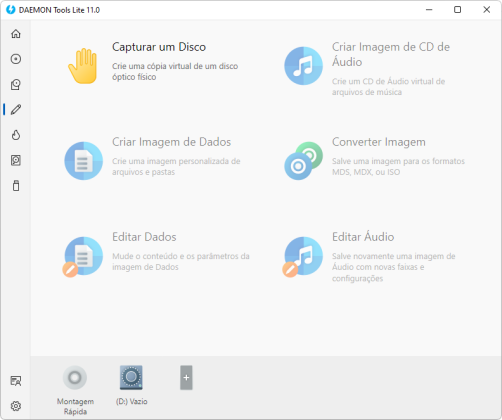The width and height of the screenshot is (502, 420).
Task: Select Editar Áudio option
Action: pyautogui.click(x=363, y=237)
